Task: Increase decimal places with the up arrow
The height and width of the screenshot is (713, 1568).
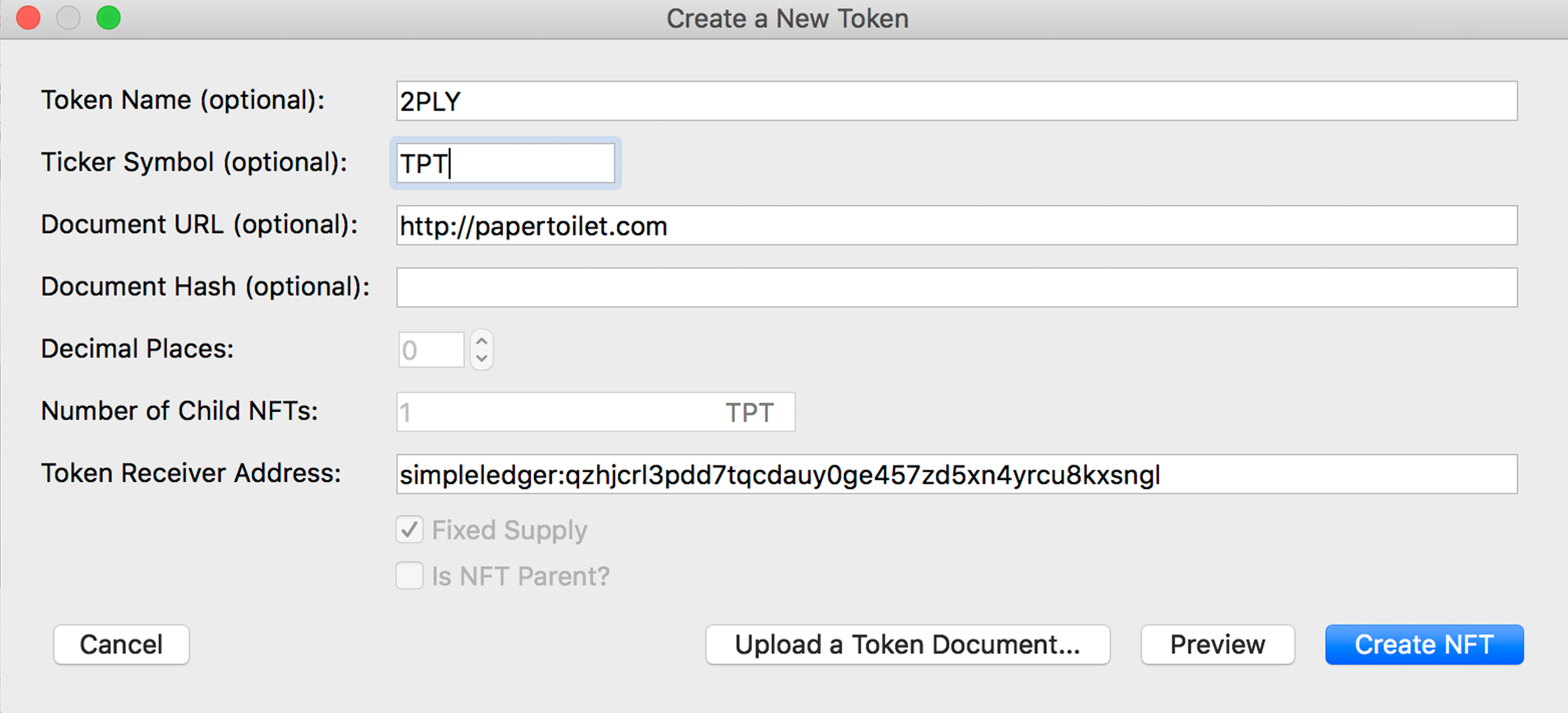Action: [482, 341]
